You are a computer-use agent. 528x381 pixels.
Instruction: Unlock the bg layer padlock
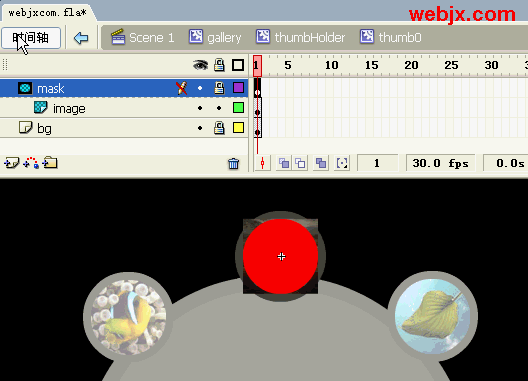[219, 128]
